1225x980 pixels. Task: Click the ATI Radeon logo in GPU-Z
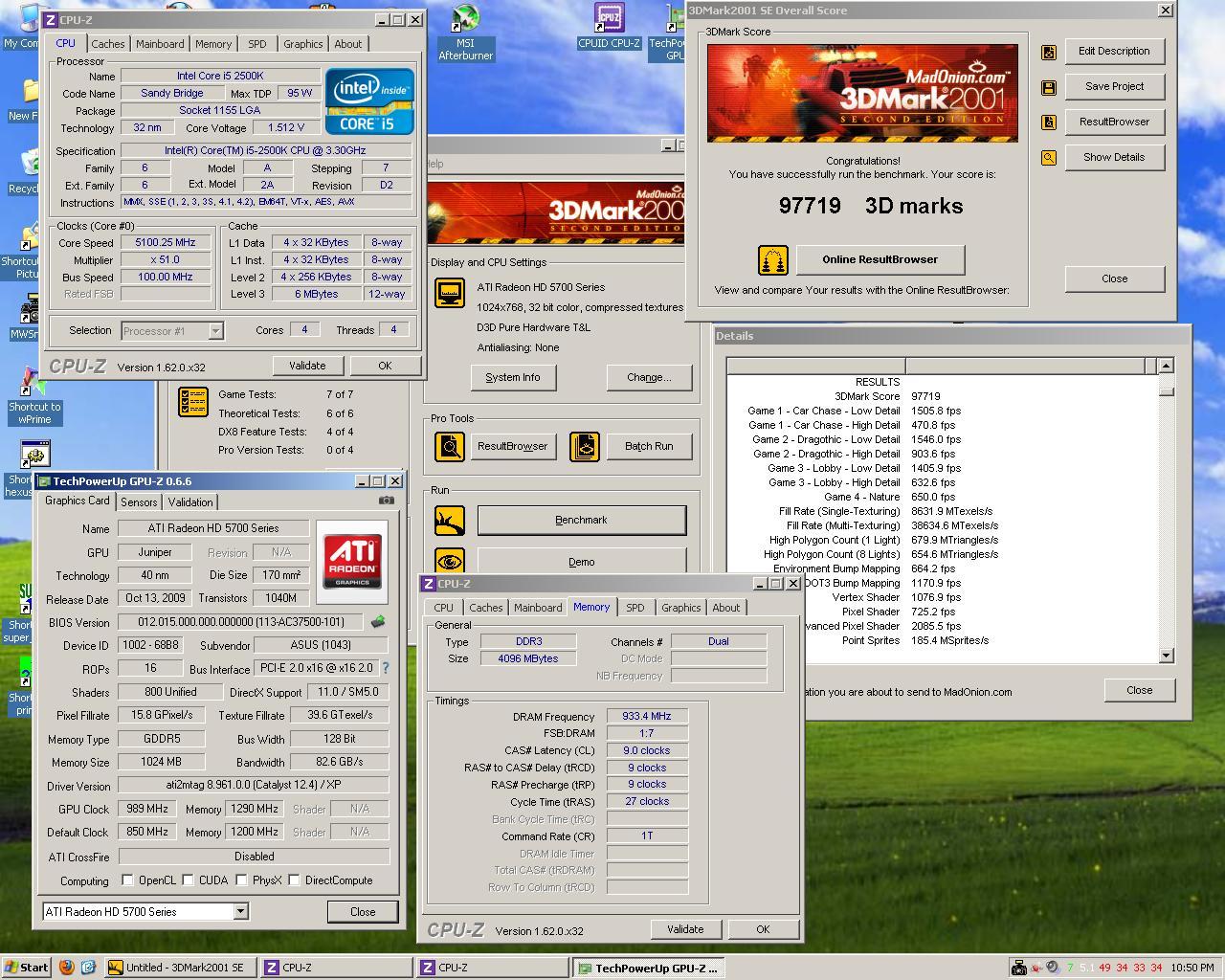[x=352, y=561]
